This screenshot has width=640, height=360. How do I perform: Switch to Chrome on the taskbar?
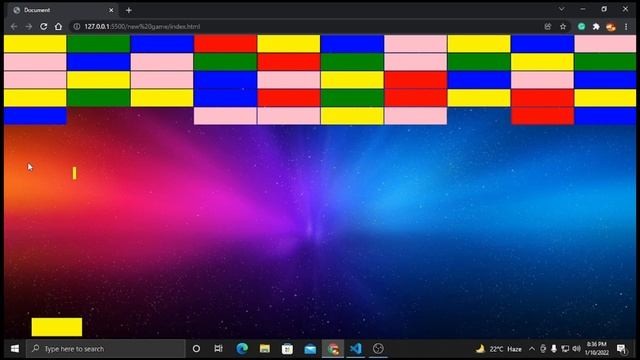[333, 349]
